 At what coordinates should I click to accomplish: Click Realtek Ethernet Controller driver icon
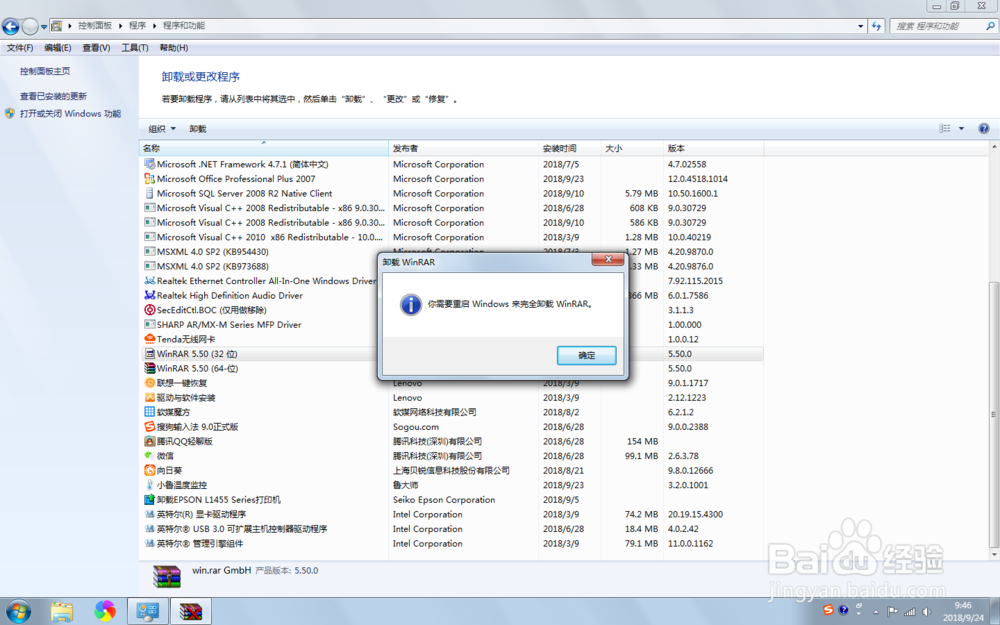[x=149, y=281]
